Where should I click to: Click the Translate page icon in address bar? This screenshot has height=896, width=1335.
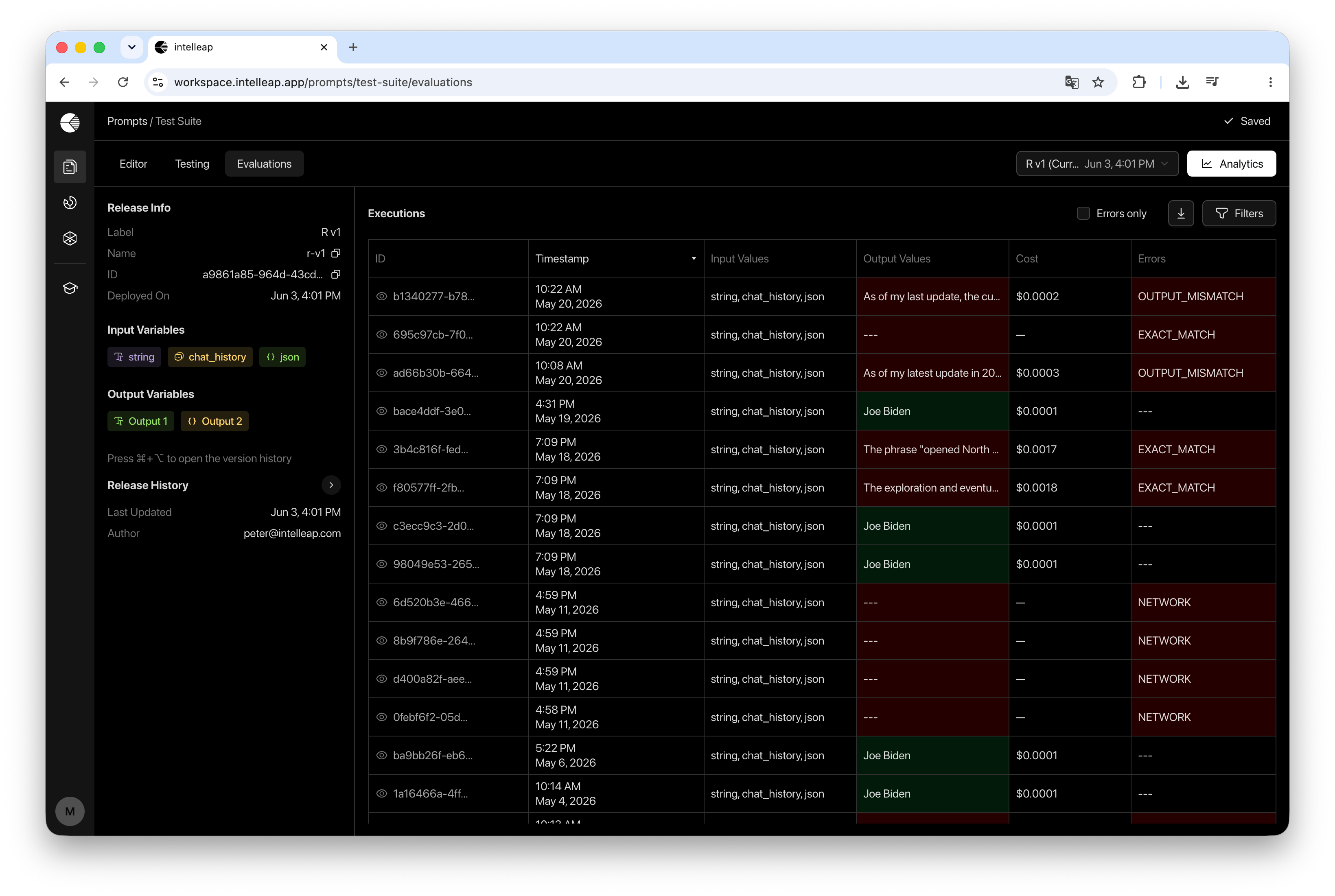tap(1072, 82)
